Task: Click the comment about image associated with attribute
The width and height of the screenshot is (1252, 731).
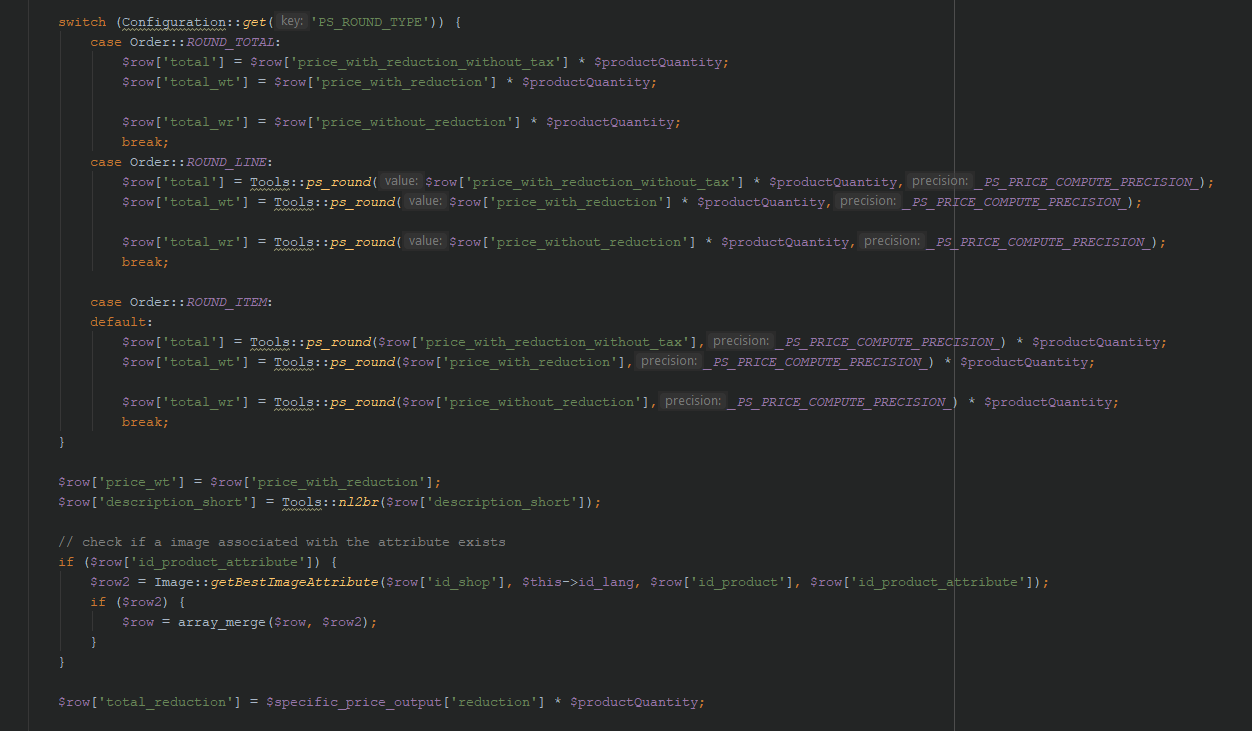Action: (282, 542)
